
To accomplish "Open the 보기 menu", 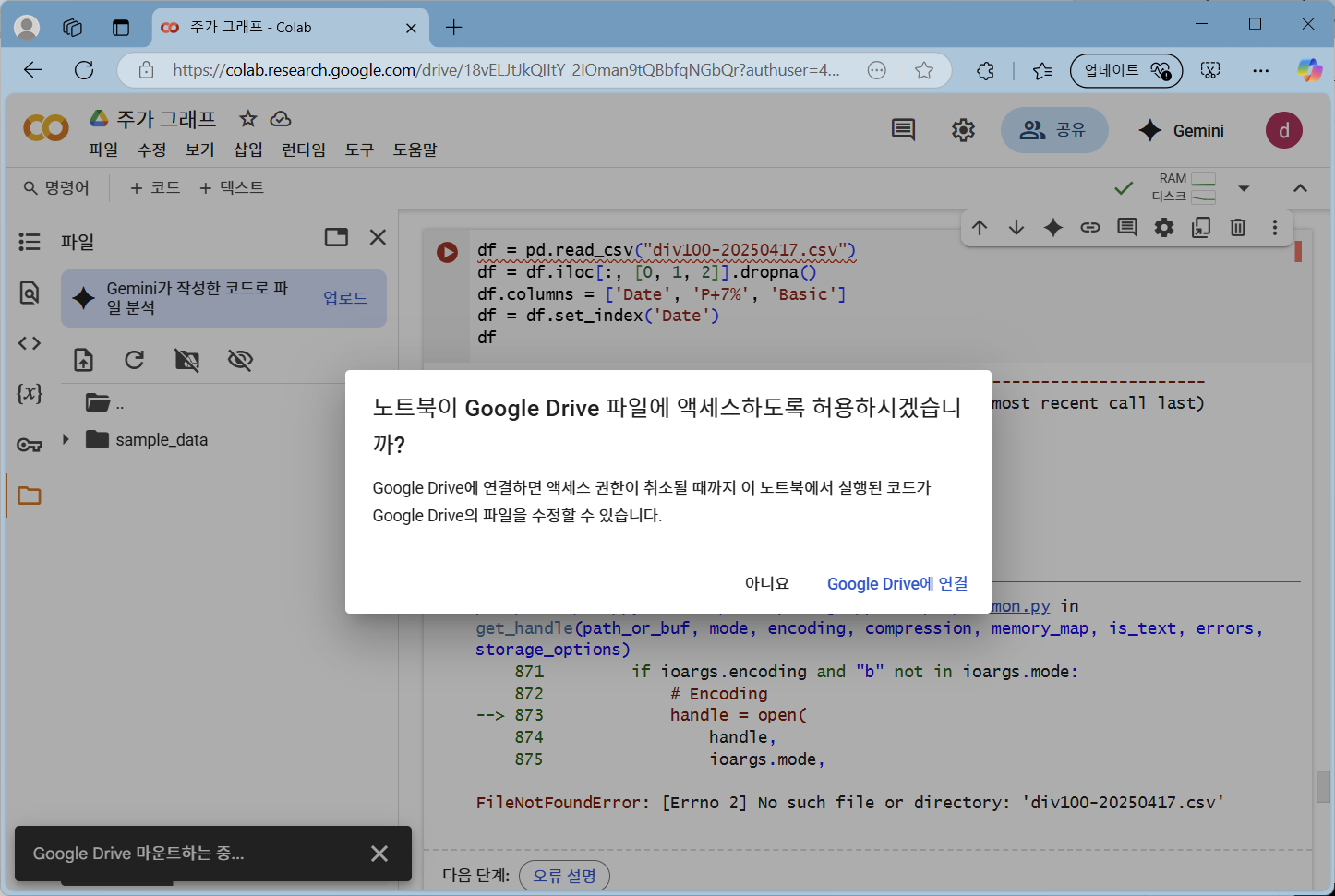I will click(199, 149).
